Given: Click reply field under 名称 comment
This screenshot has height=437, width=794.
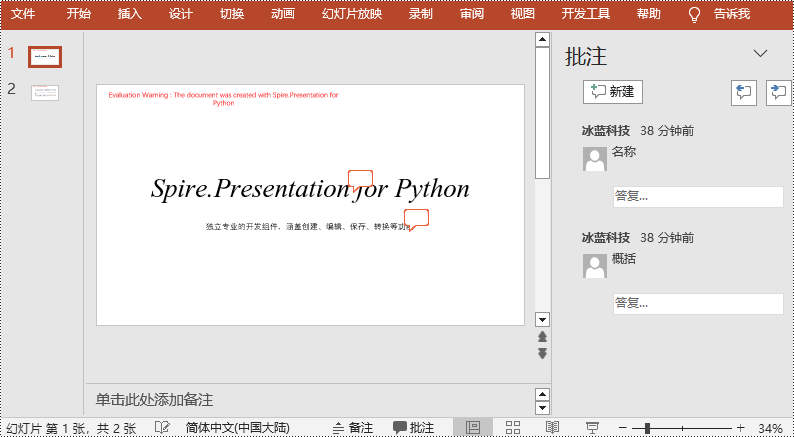Looking at the screenshot, I should pos(698,196).
